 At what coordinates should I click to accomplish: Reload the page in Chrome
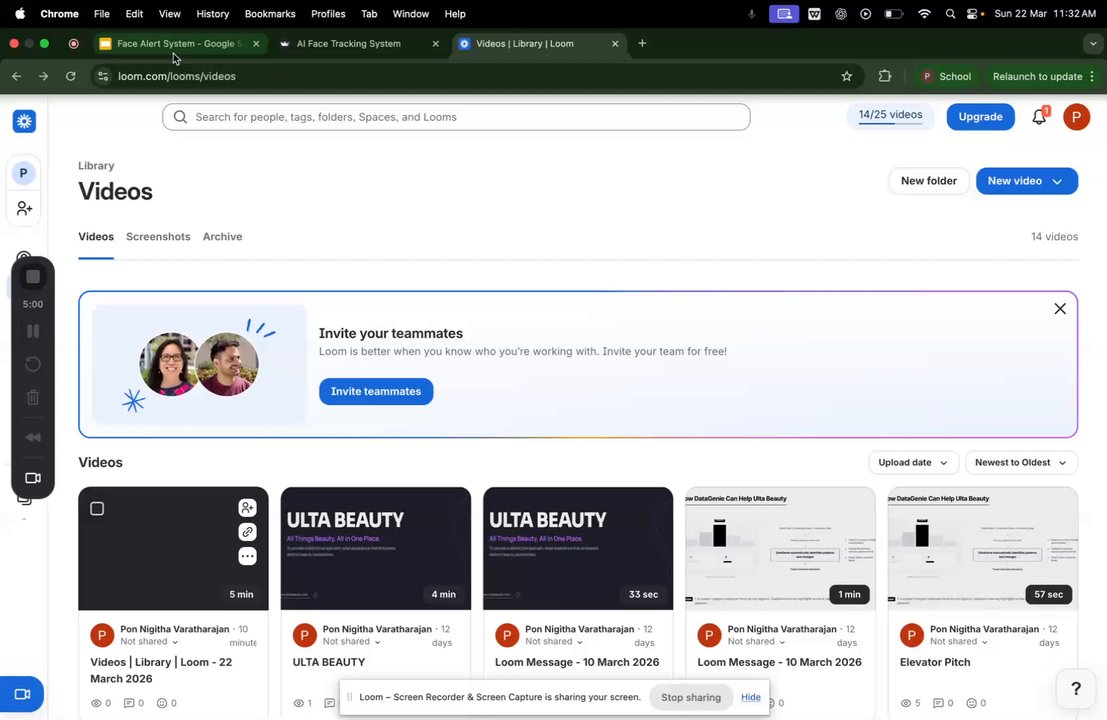[71, 76]
